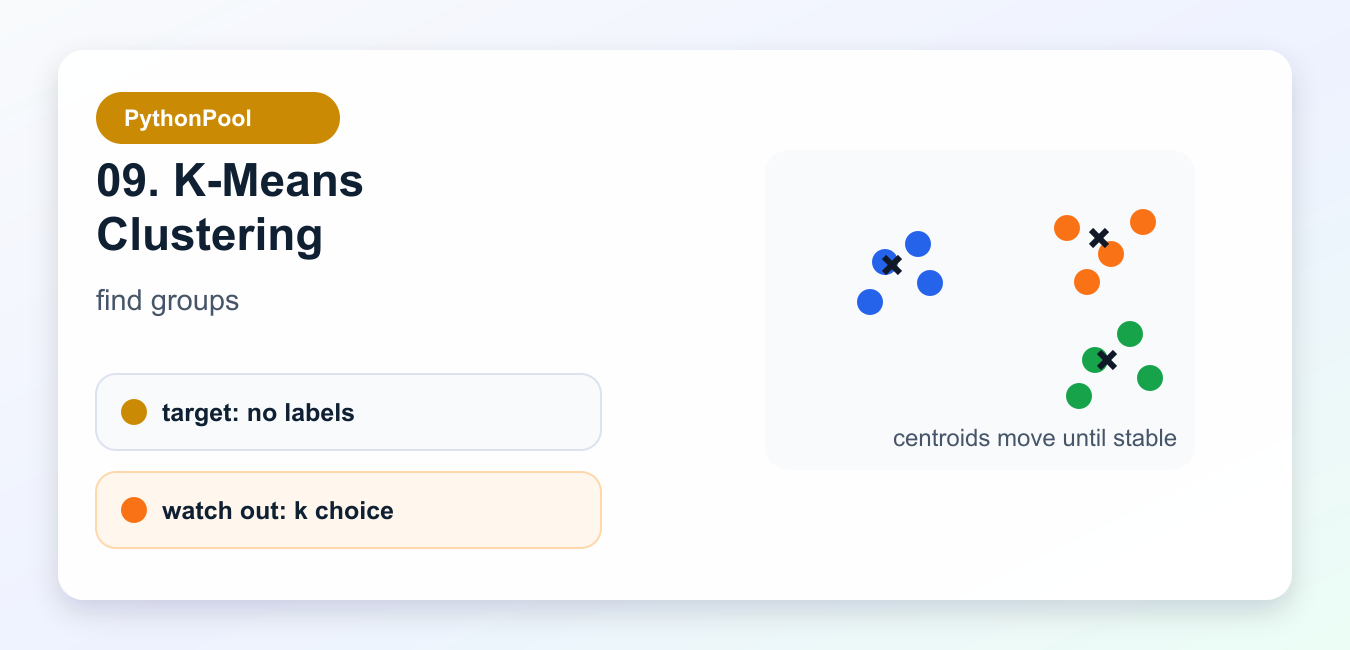The height and width of the screenshot is (650, 1350).
Task: Click gold dot beside target label
Action: pyautogui.click(x=134, y=412)
